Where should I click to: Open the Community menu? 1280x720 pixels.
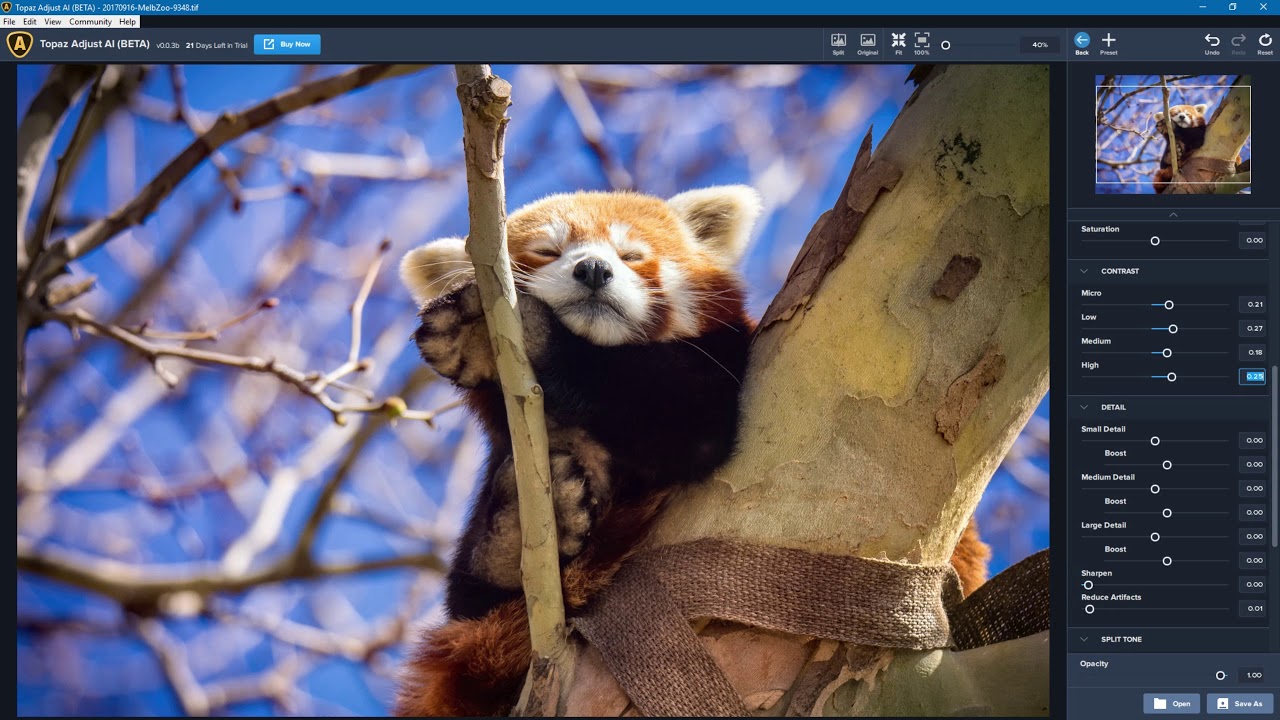click(x=90, y=21)
